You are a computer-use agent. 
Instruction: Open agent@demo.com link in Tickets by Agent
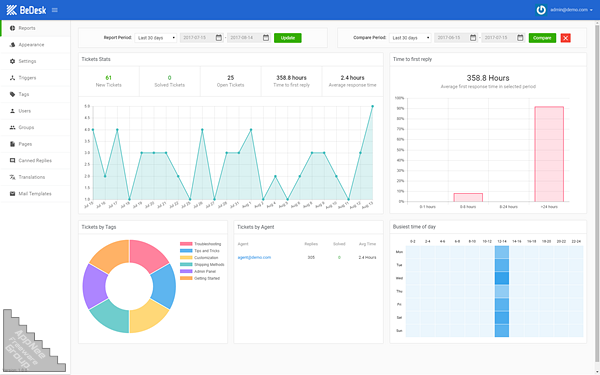tap(254, 258)
